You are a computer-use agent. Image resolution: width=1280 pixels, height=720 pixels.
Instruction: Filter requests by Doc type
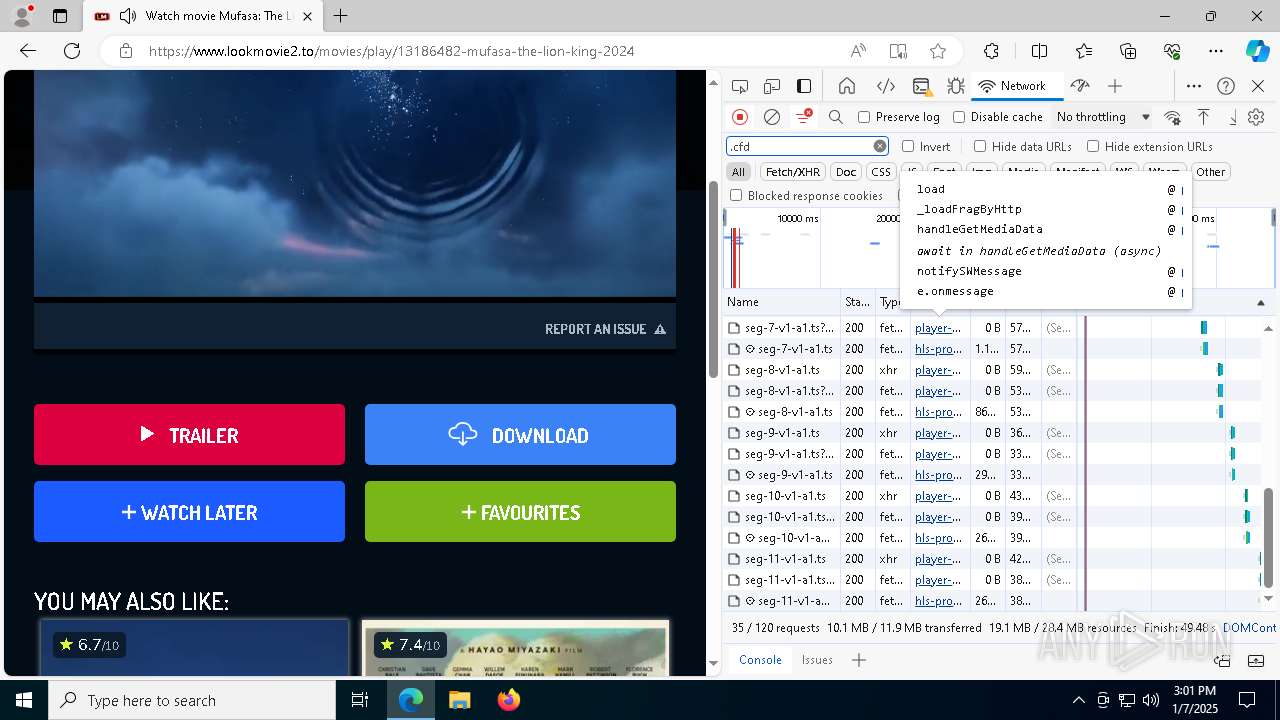(846, 172)
